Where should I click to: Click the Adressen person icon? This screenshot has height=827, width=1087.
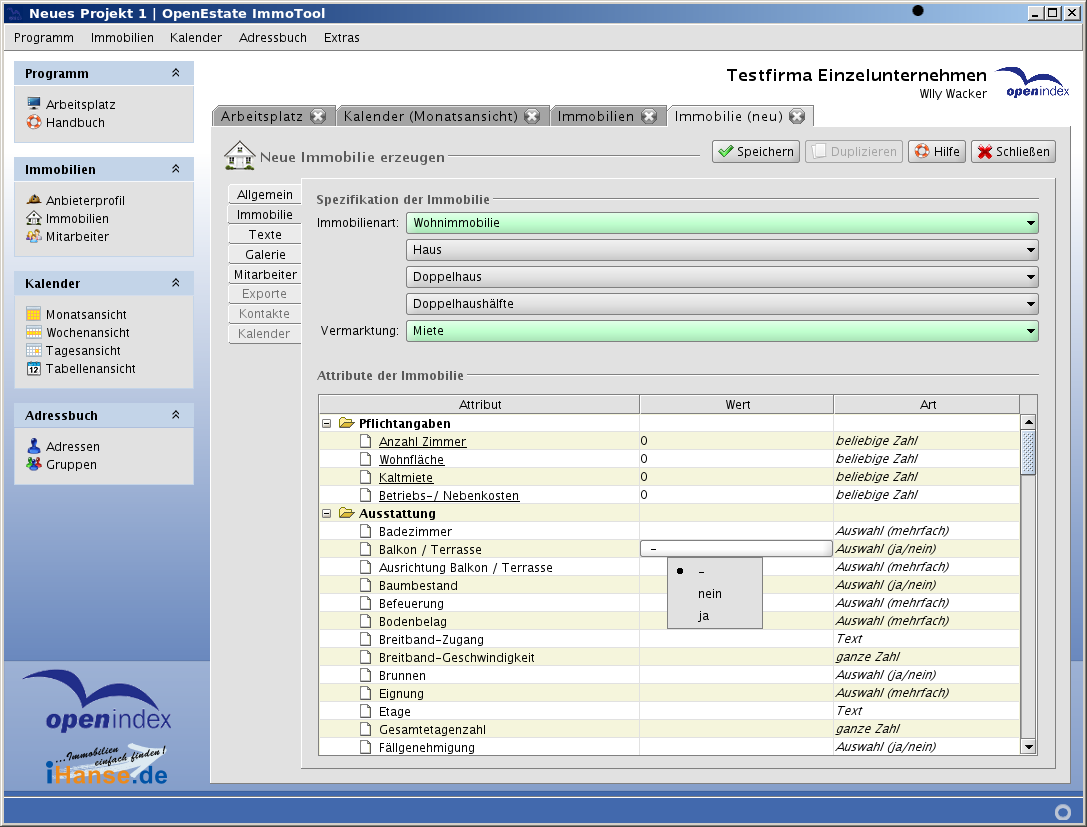point(34,447)
